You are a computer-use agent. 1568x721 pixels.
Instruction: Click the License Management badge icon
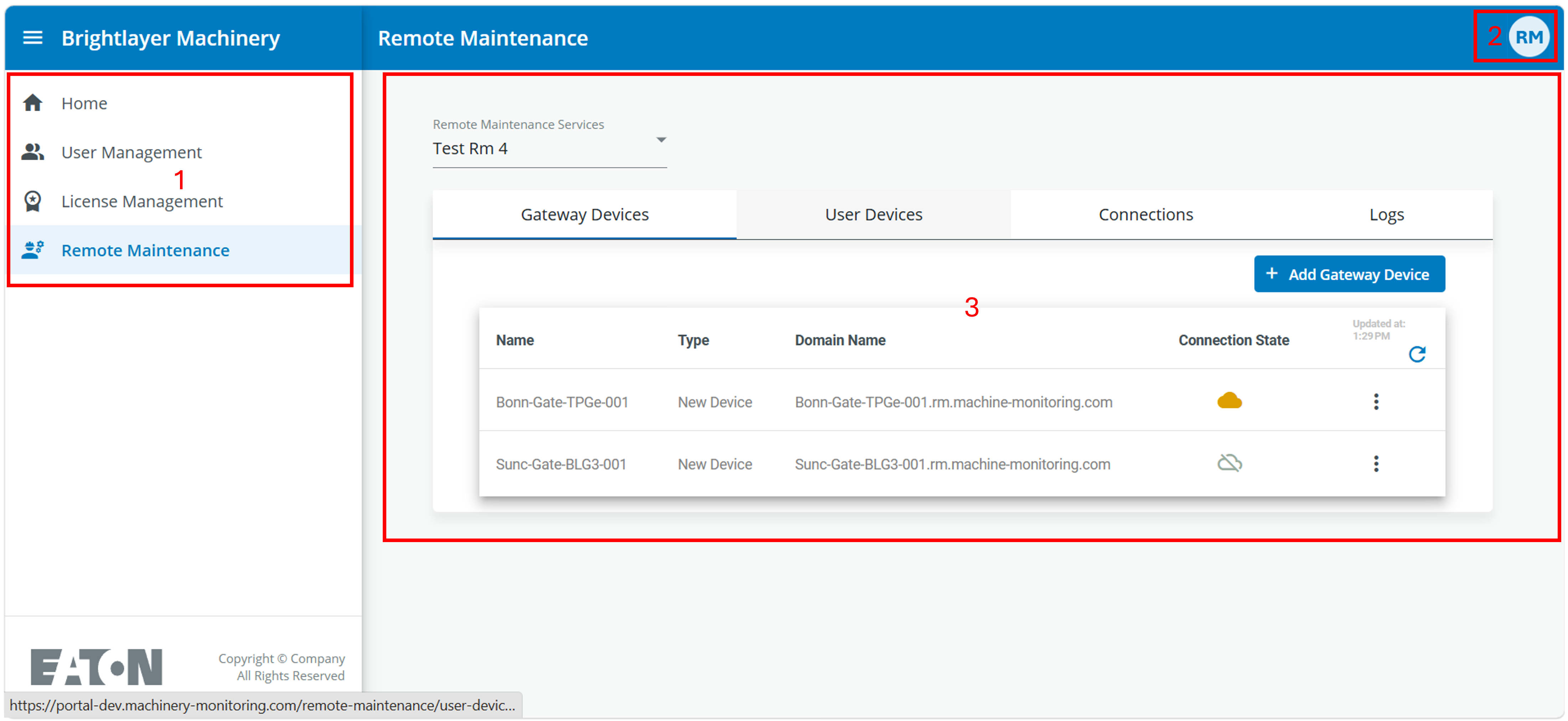click(x=32, y=201)
